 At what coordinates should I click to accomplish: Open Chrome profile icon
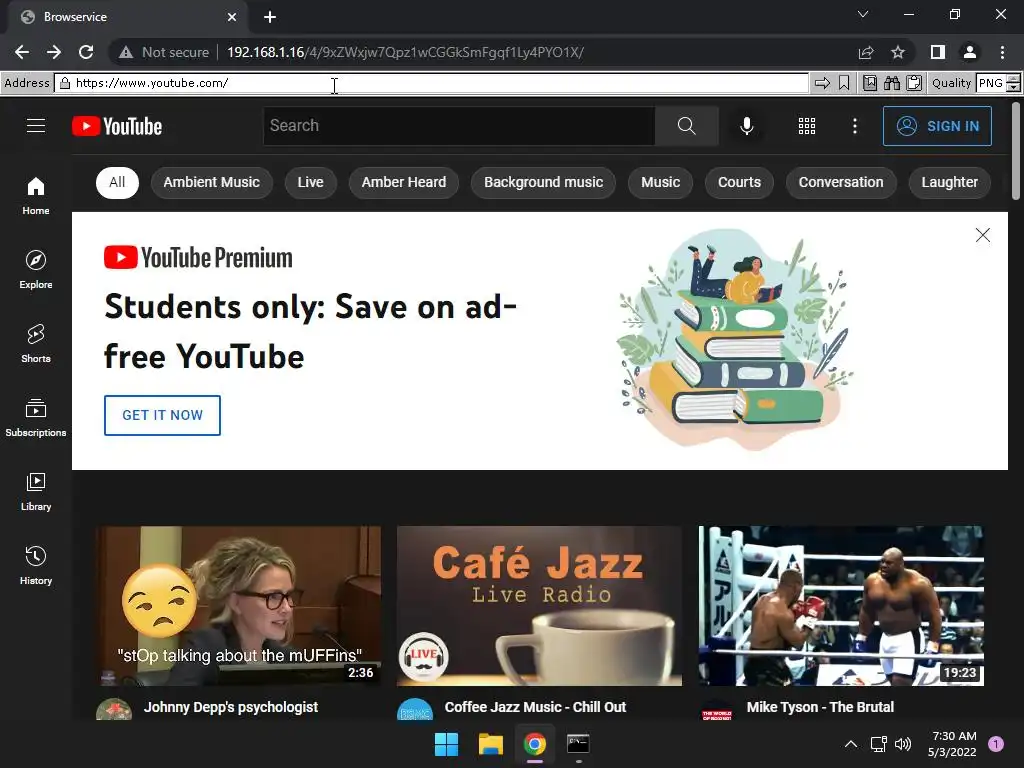[970, 52]
